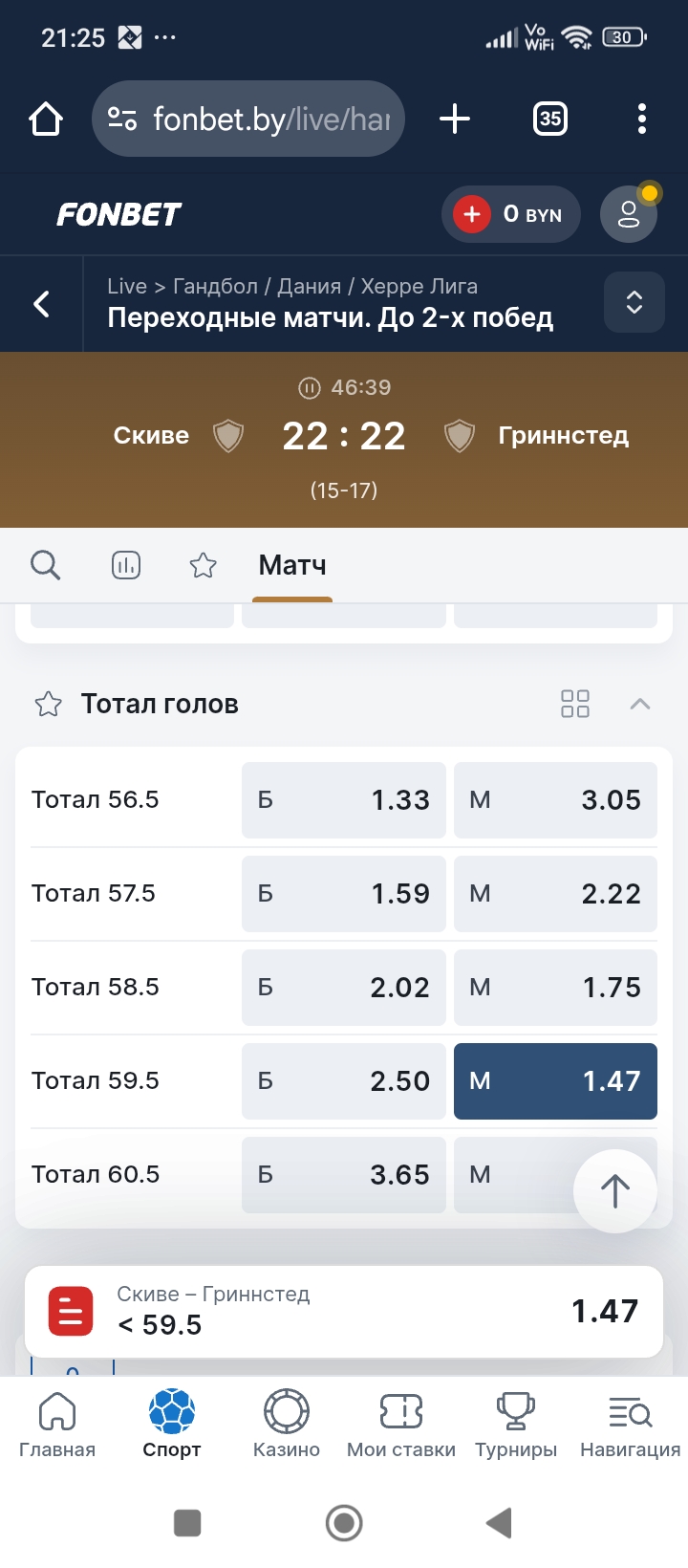Open the match switcher dropdown
The image size is (688, 1568).
634,303
